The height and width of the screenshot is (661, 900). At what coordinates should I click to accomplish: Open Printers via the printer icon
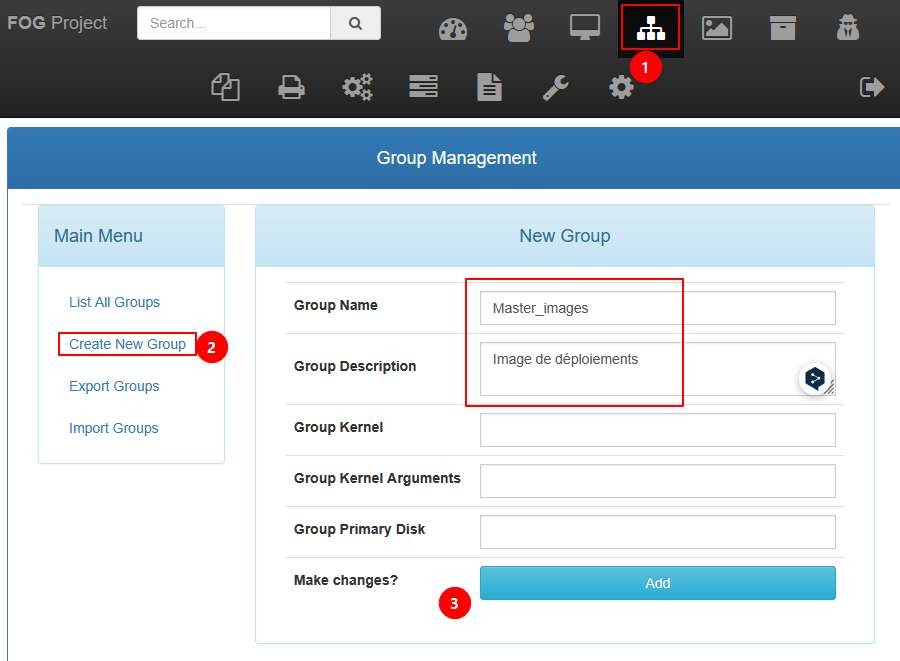point(291,88)
